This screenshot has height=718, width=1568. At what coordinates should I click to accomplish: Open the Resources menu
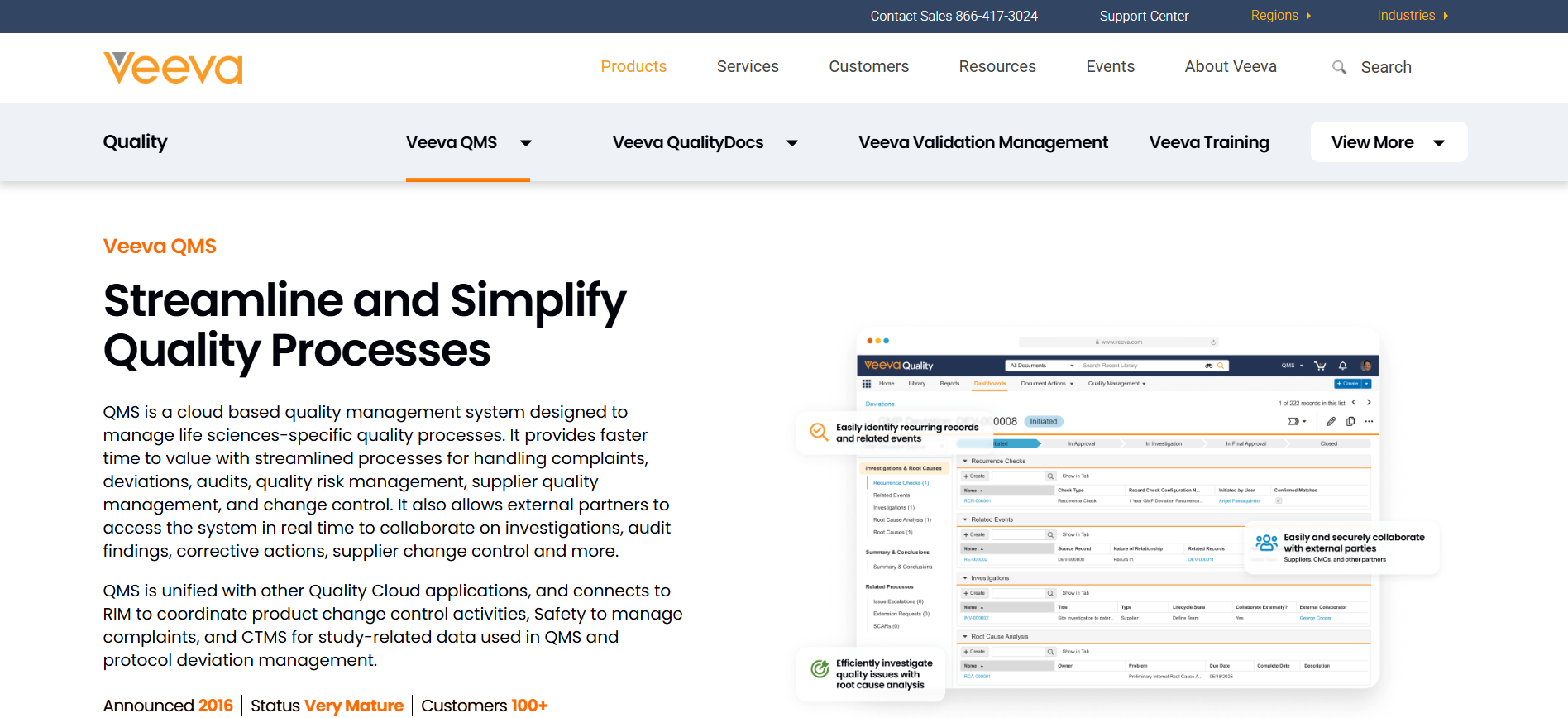pos(997,67)
